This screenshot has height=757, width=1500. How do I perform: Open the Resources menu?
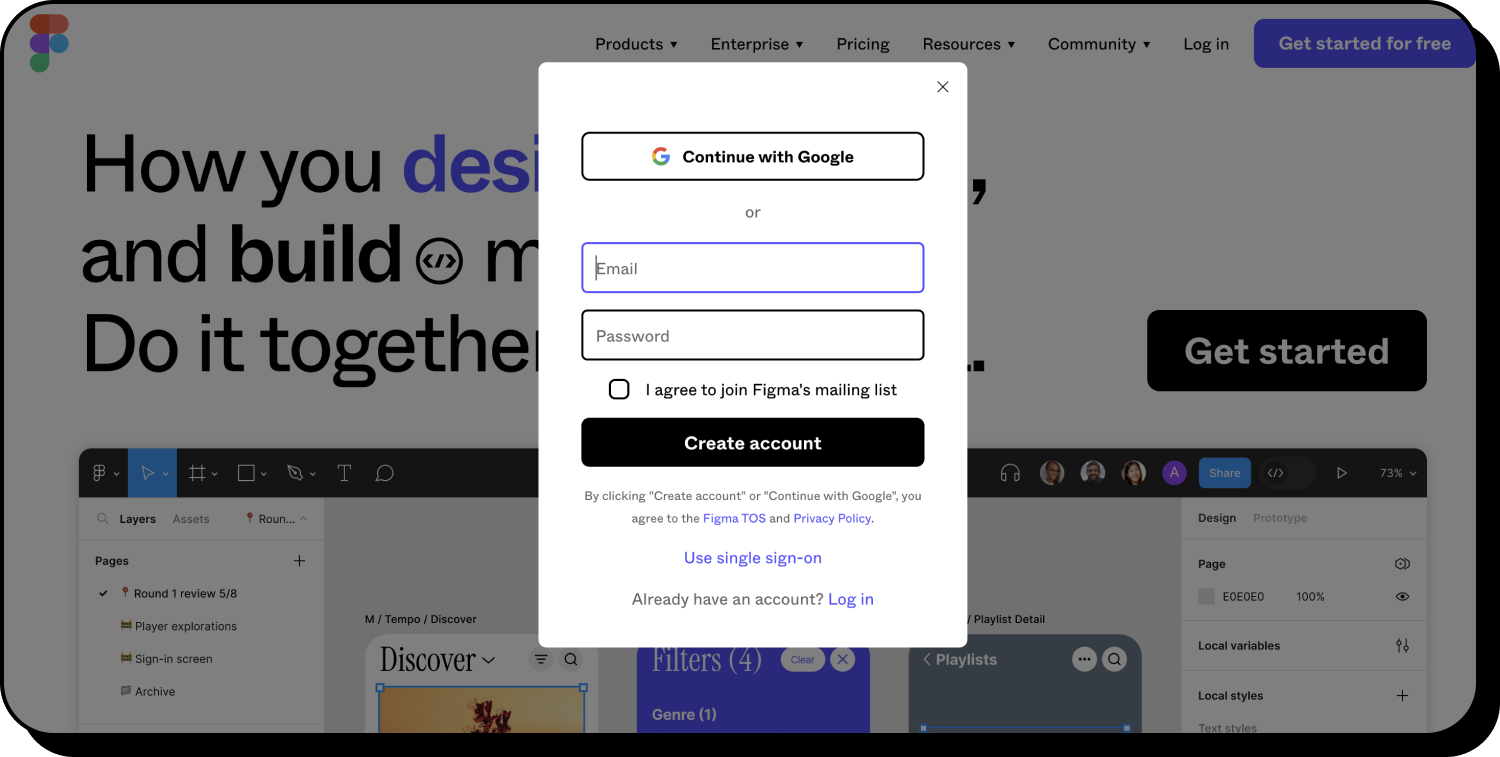click(x=969, y=44)
